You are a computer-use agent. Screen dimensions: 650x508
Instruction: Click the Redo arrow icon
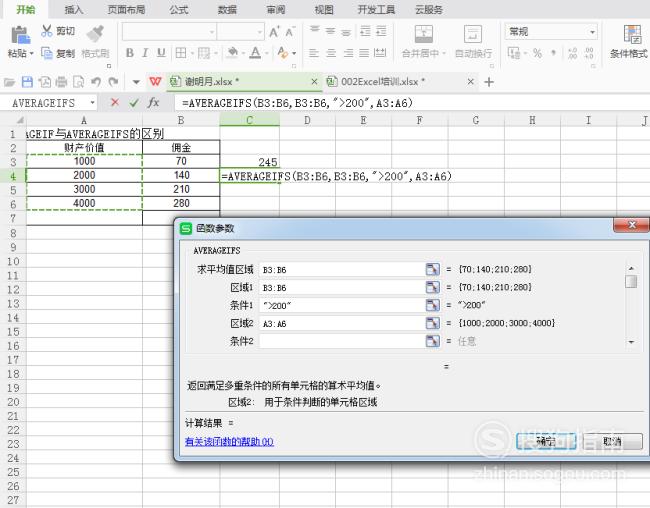coord(113,82)
